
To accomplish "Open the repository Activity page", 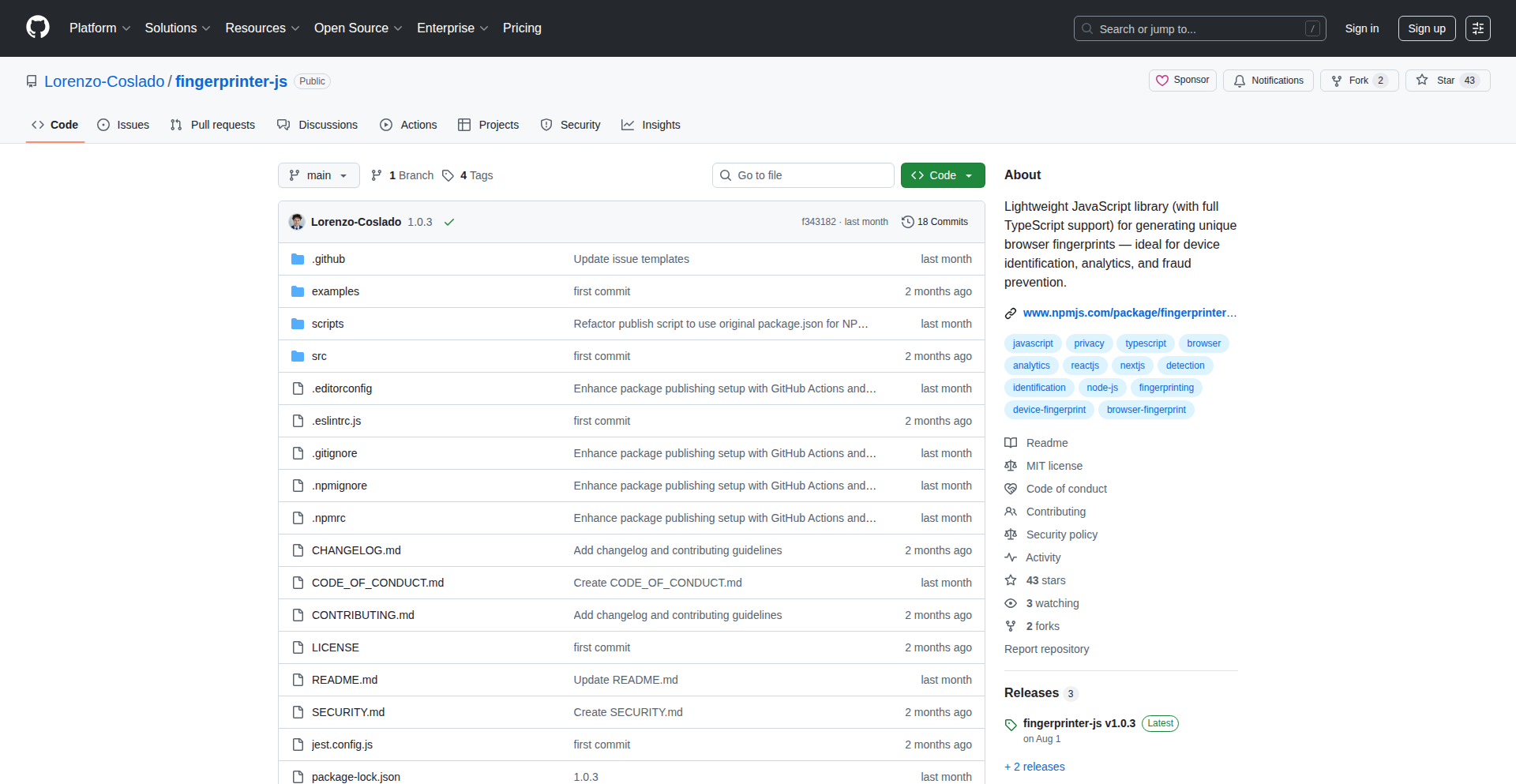I will click(1033, 557).
